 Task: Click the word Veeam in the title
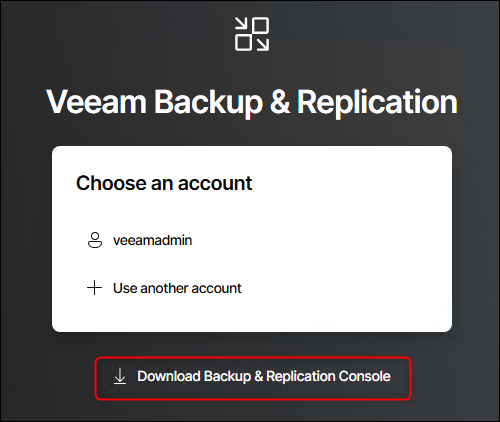click(96, 102)
